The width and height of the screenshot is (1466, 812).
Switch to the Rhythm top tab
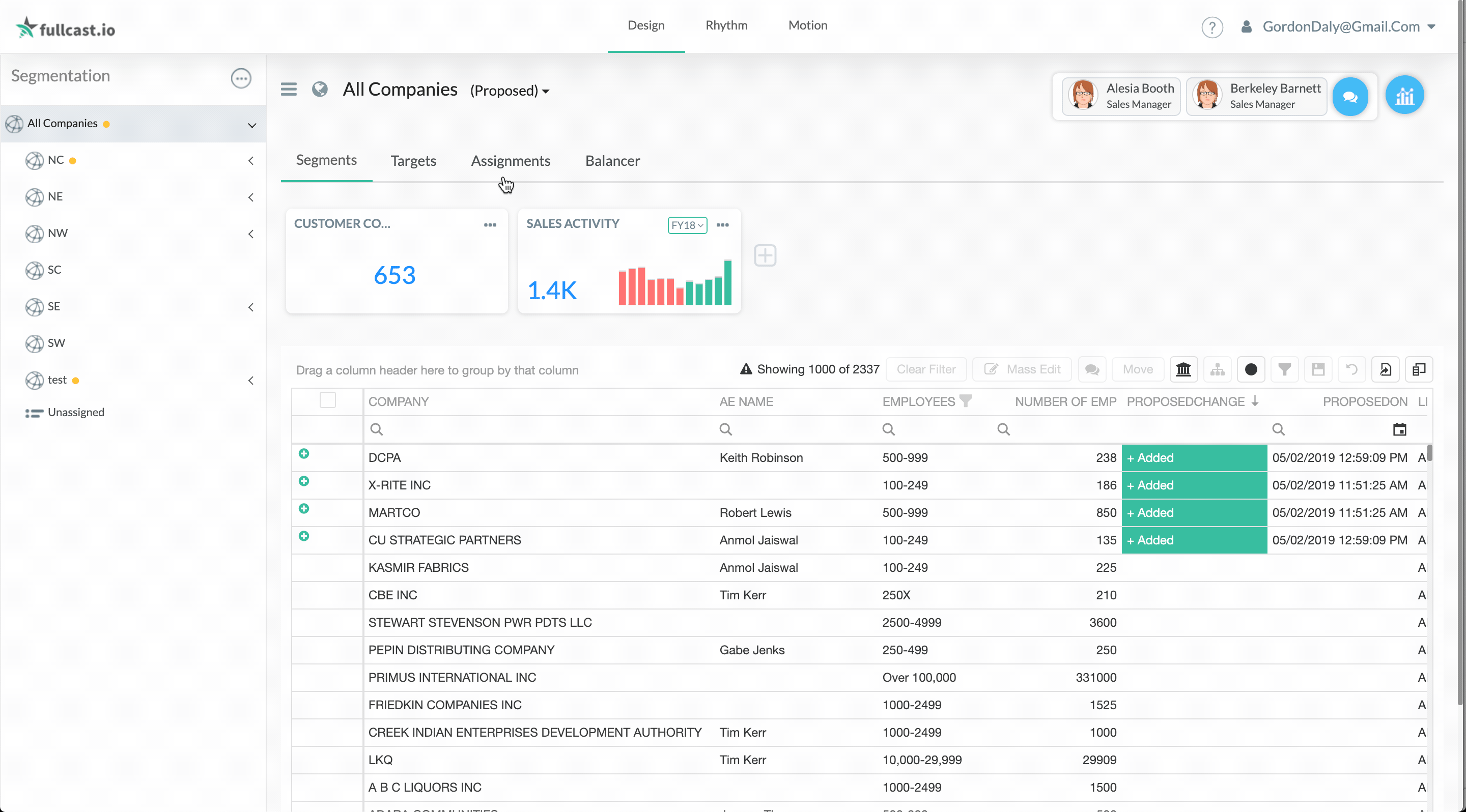(726, 25)
